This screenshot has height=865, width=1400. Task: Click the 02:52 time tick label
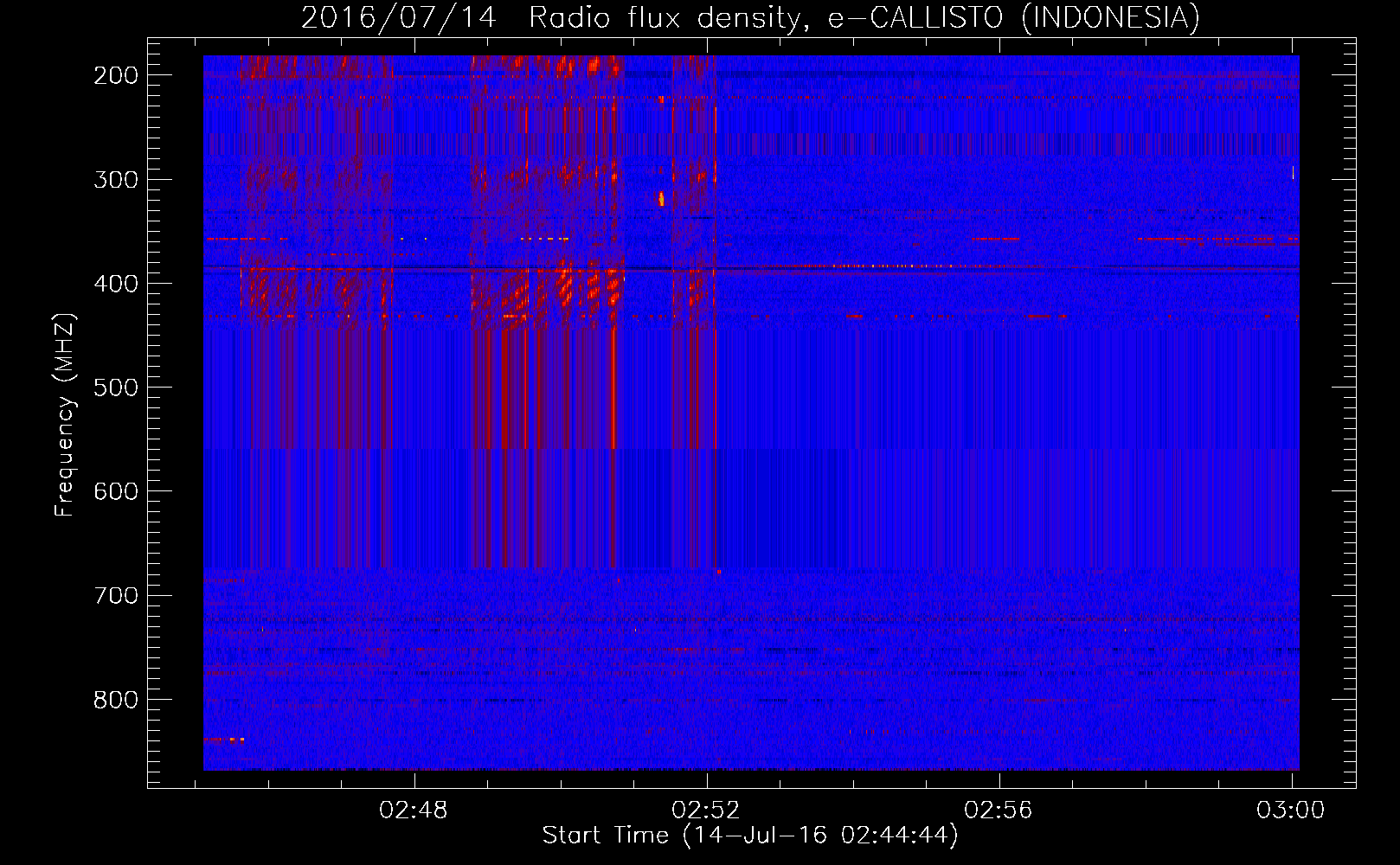coord(706,811)
